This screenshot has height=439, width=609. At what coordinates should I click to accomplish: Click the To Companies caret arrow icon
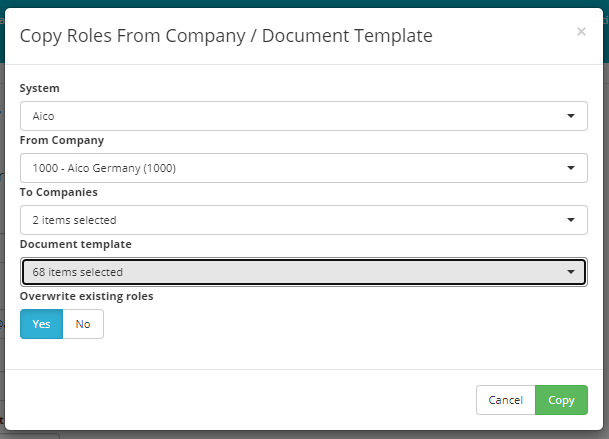click(571, 220)
